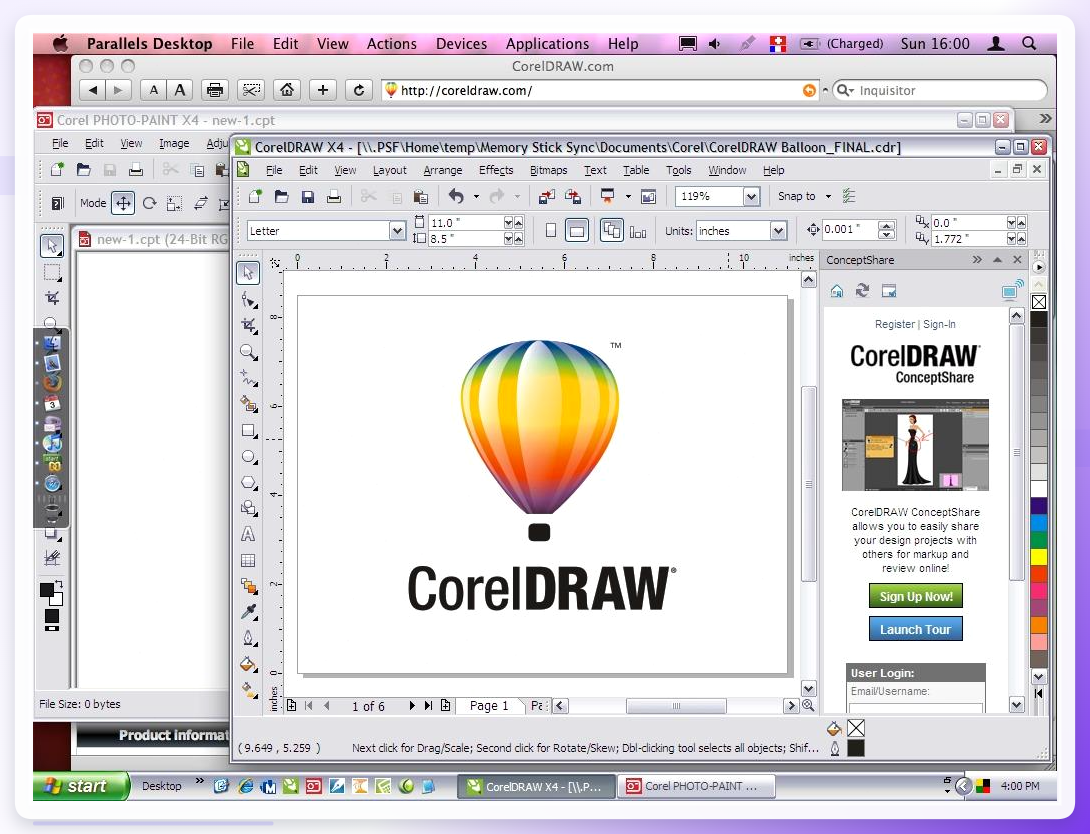Select the Interactive Blend tool in CorelDRAW
Image resolution: width=1090 pixels, height=834 pixels.
248,586
